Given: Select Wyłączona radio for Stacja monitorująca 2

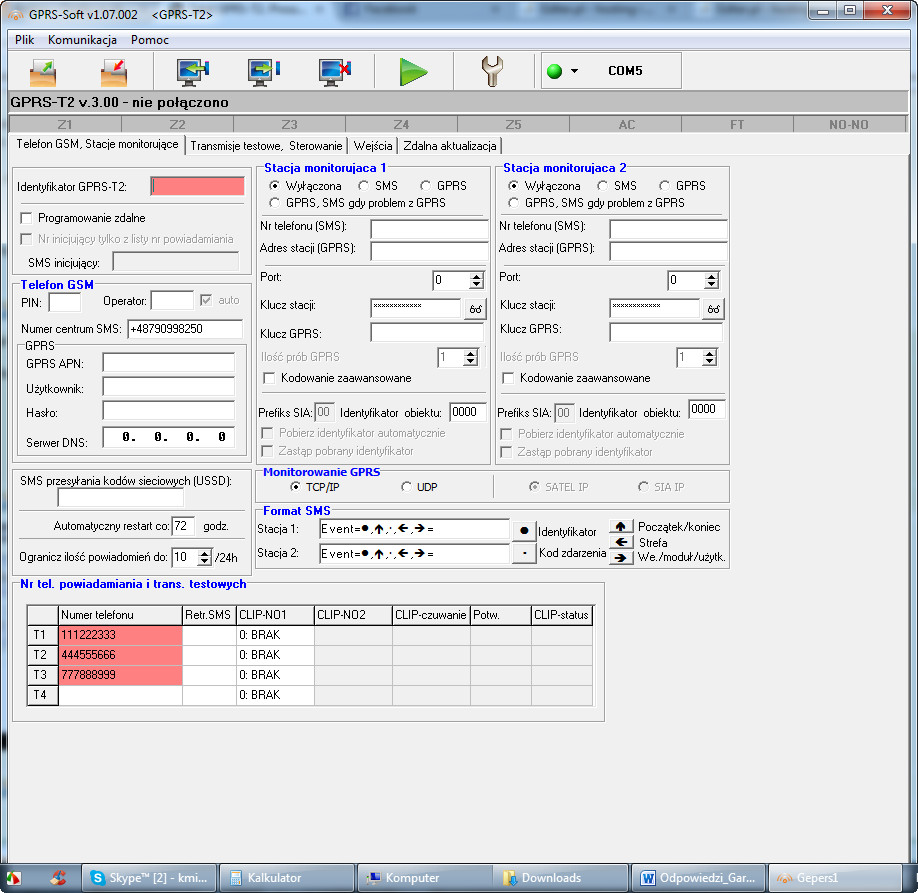Looking at the screenshot, I should 513,186.
